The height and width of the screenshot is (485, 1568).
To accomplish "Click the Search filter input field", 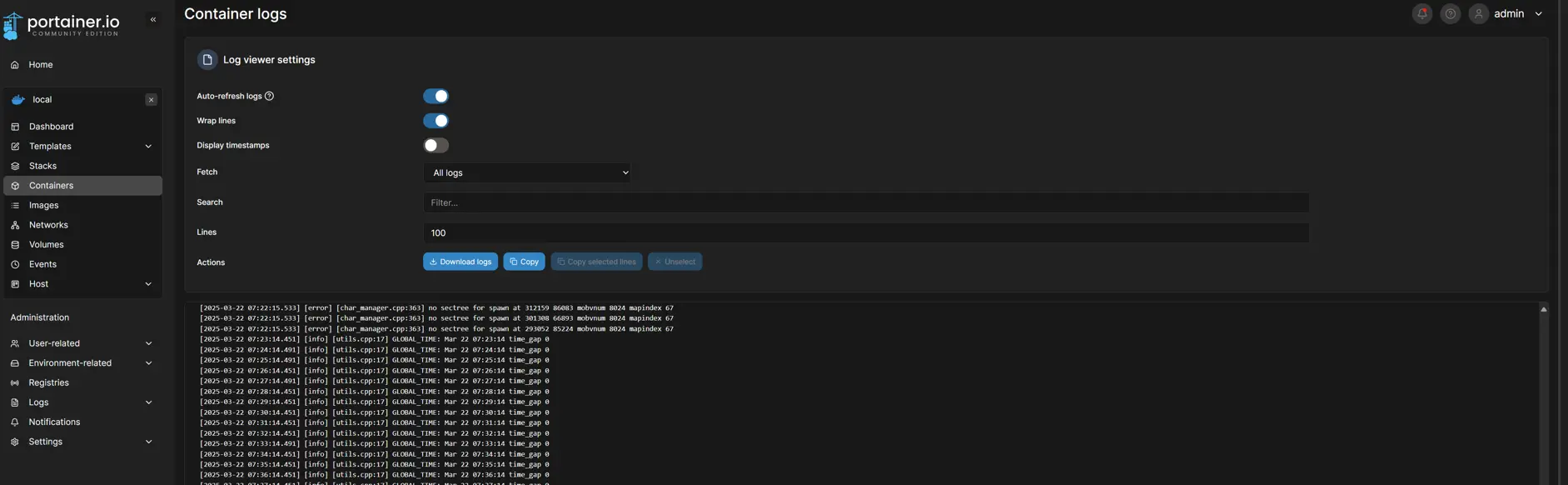I will click(x=865, y=202).
